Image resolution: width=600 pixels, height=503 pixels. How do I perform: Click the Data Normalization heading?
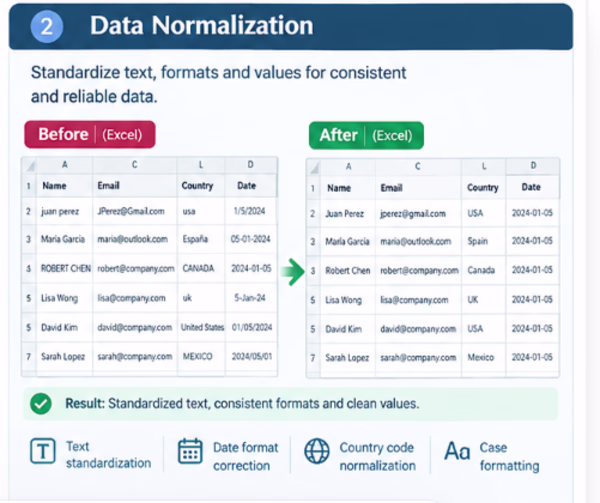(x=202, y=26)
